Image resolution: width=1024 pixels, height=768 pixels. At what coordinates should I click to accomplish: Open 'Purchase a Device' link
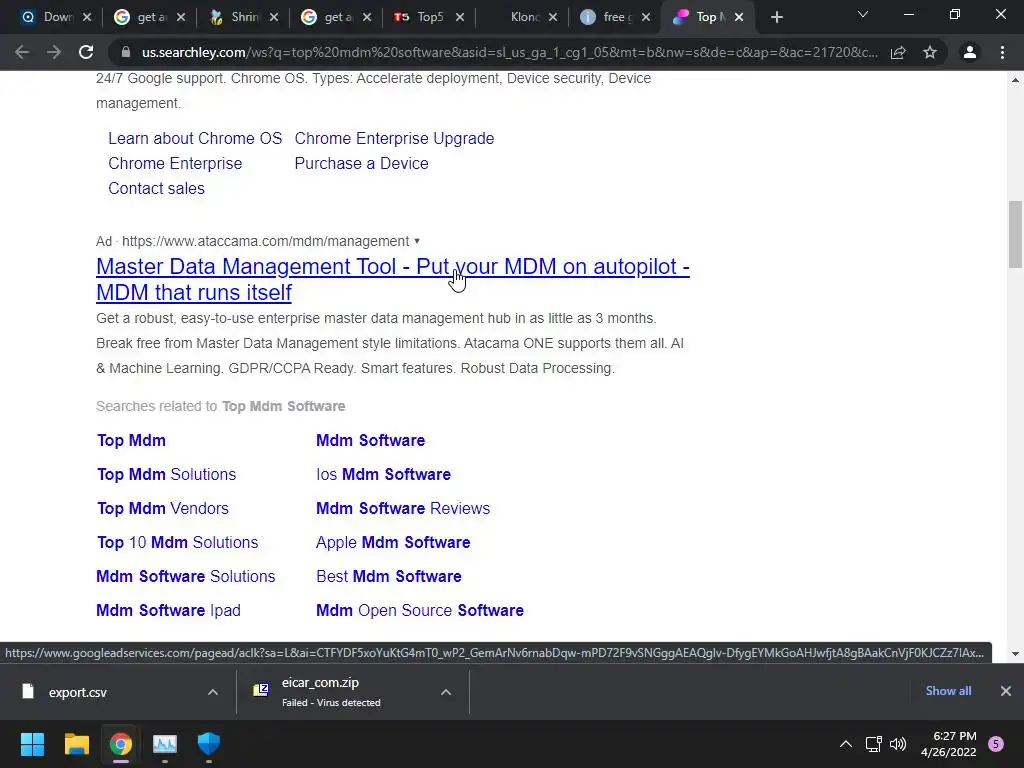pyautogui.click(x=361, y=163)
